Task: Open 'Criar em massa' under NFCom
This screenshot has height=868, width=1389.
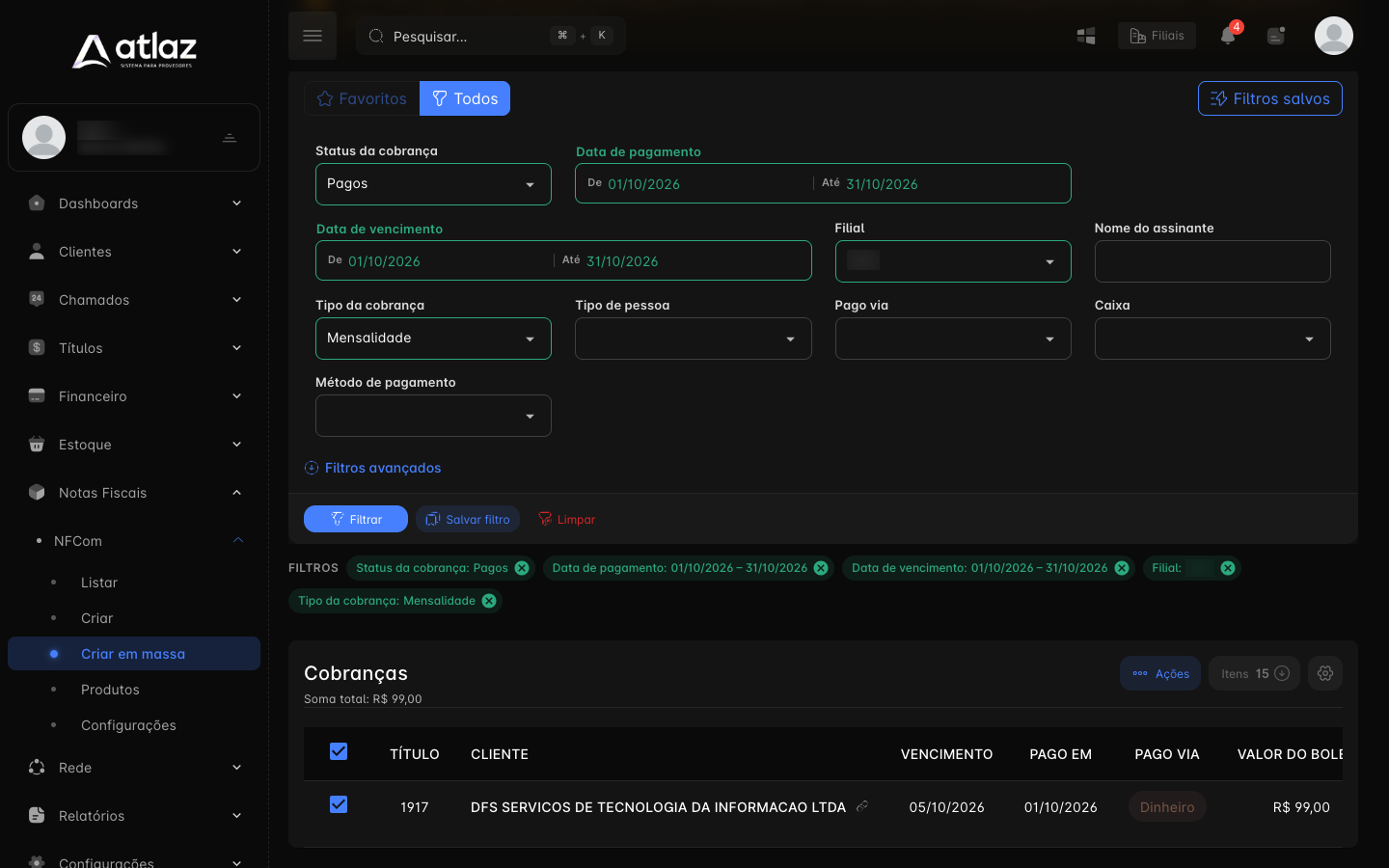Action: (134, 654)
